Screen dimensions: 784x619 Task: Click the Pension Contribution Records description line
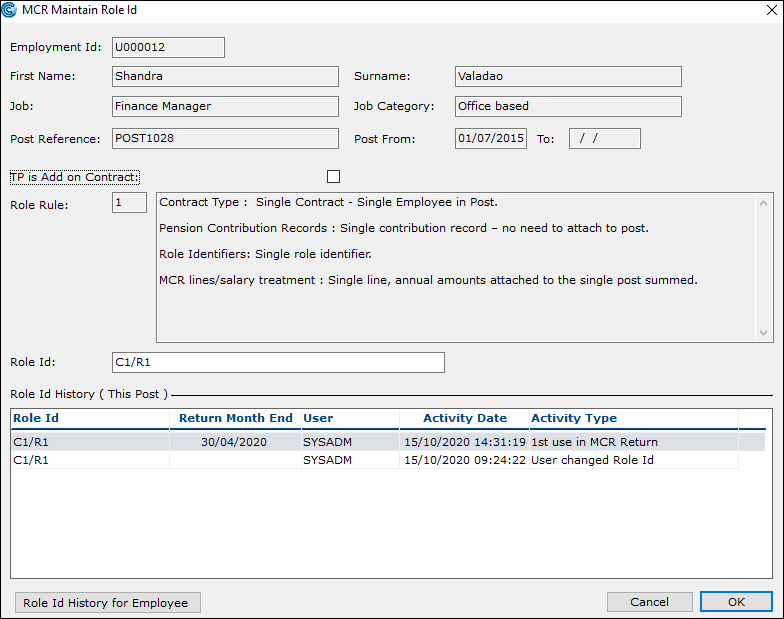click(x=404, y=228)
